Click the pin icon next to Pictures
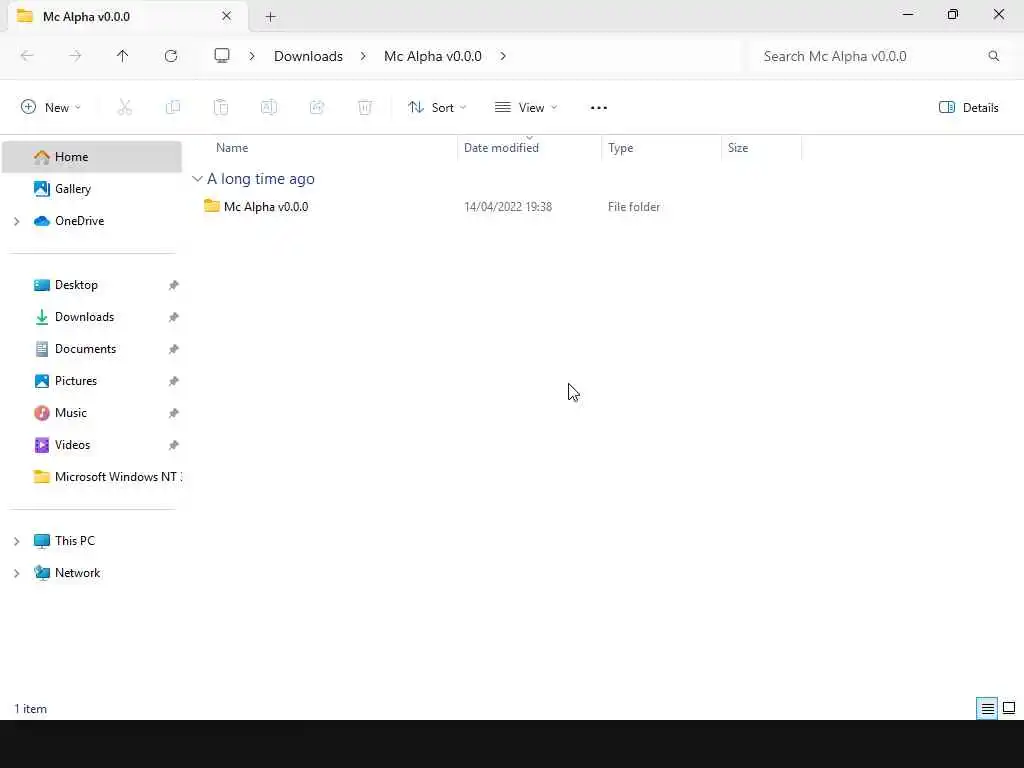The width and height of the screenshot is (1024, 768). 174,381
